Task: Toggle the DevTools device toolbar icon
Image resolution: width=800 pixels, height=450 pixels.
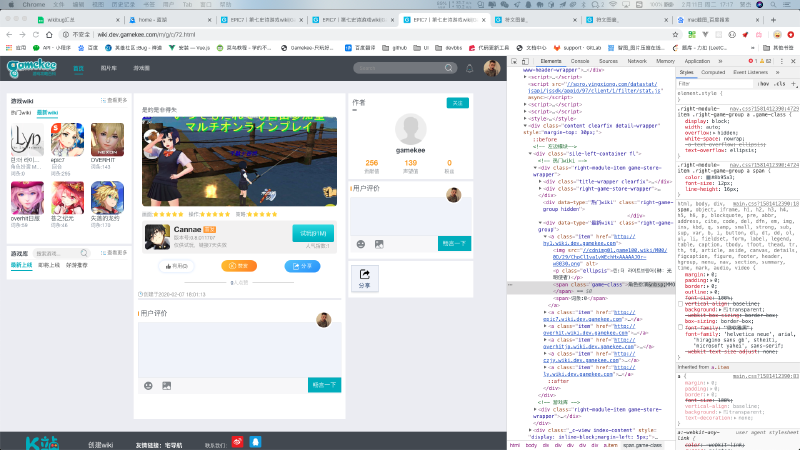Action: (x=525, y=61)
